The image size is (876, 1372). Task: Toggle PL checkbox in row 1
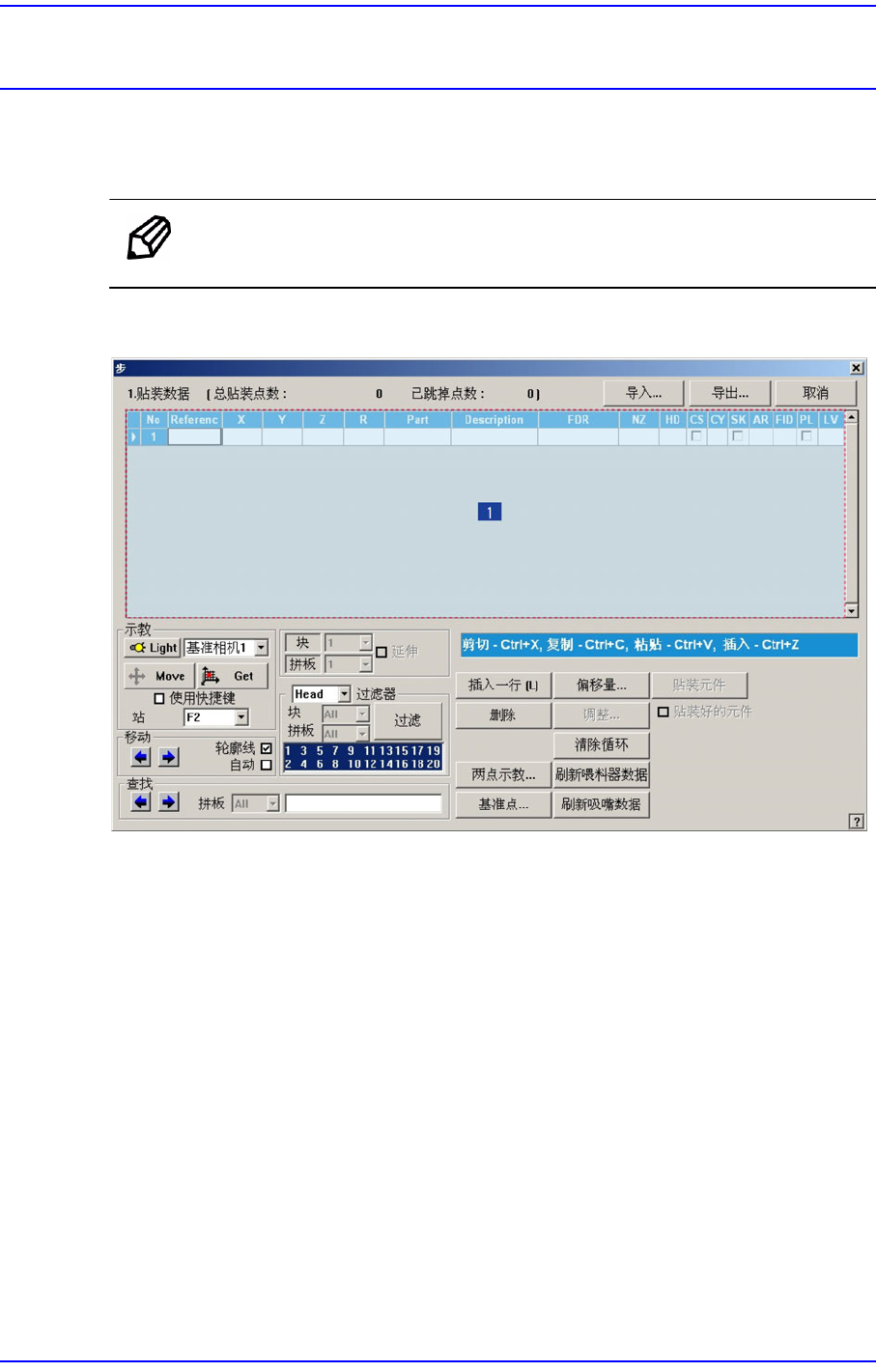pyautogui.click(x=805, y=436)
